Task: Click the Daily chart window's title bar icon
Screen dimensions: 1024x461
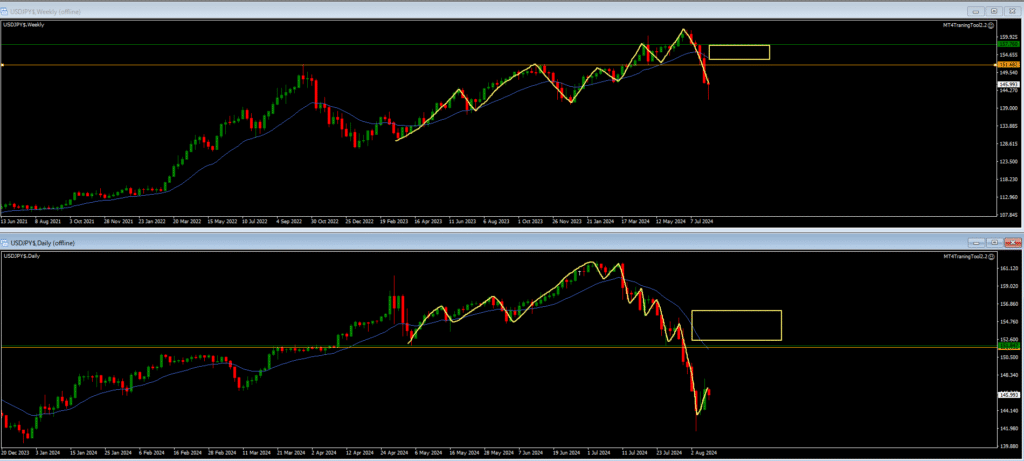Action: pos(6,243)
